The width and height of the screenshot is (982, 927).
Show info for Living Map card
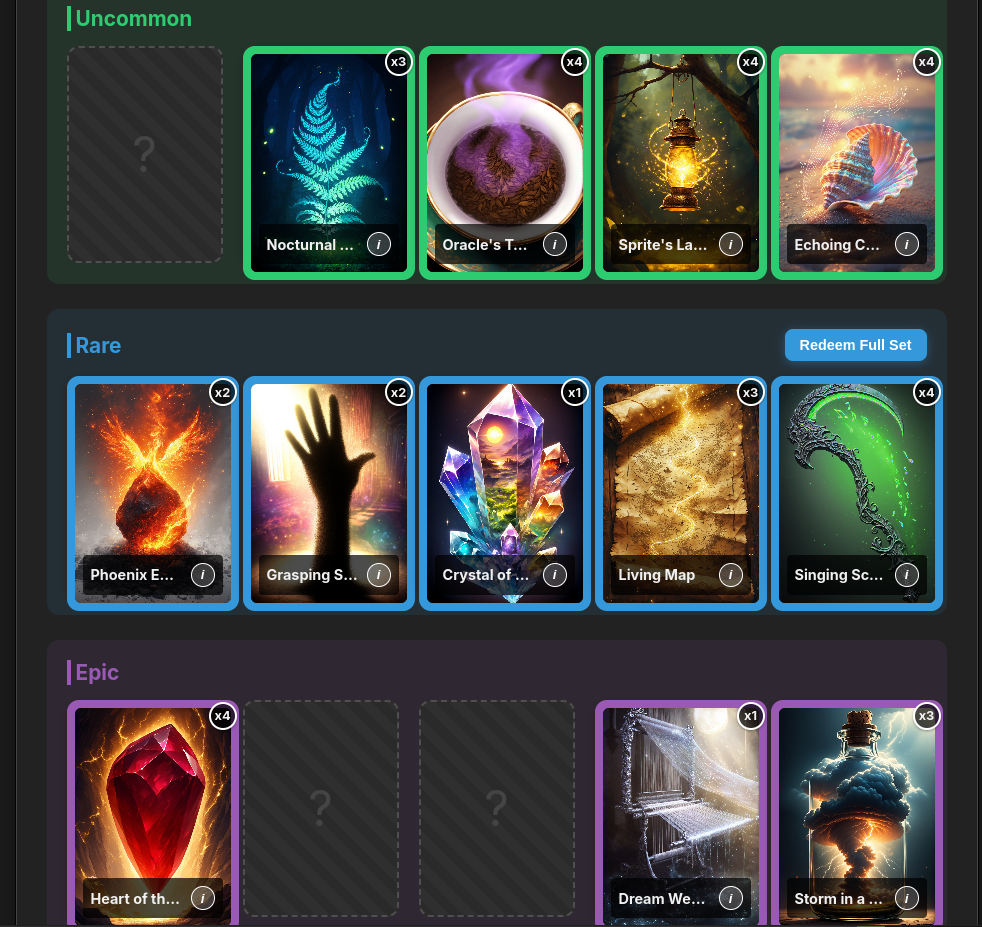click(x=730, y=574)
